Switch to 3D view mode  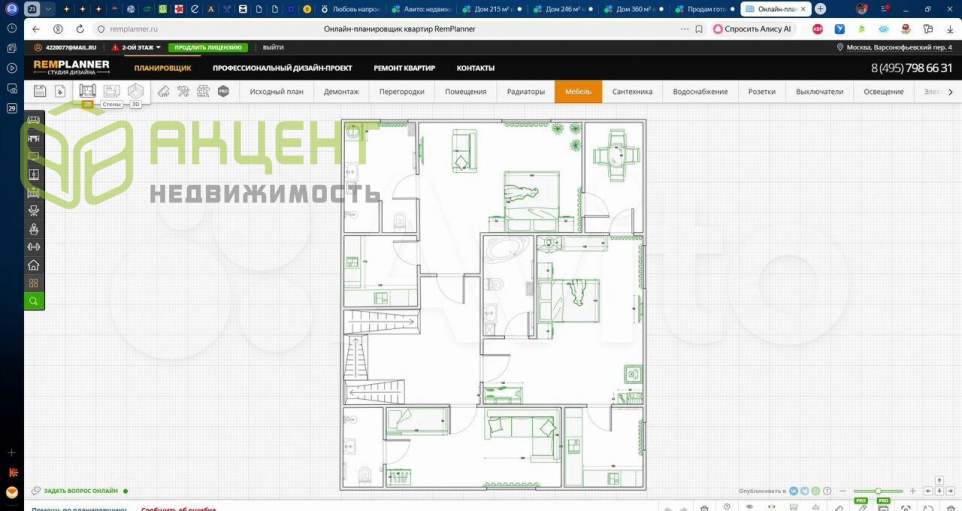(x=136, y=91)
